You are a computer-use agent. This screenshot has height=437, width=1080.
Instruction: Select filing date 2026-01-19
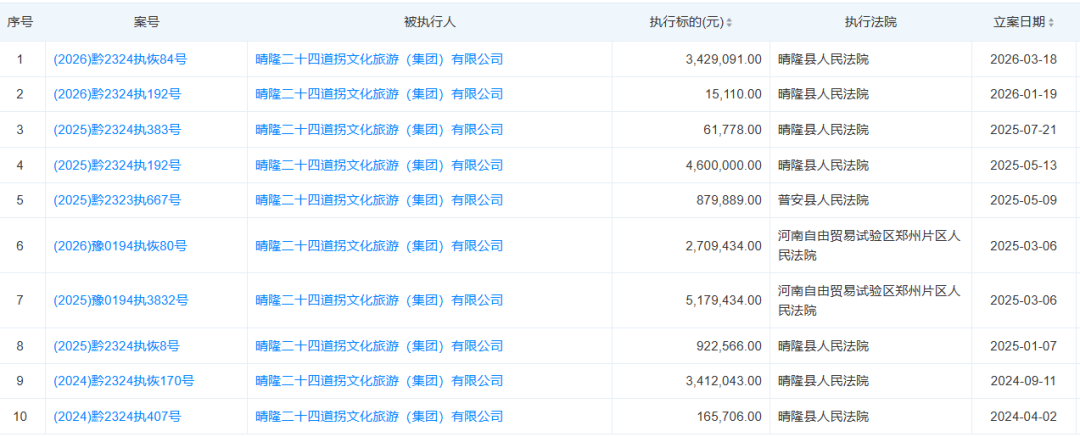[x=1024, y=94]
